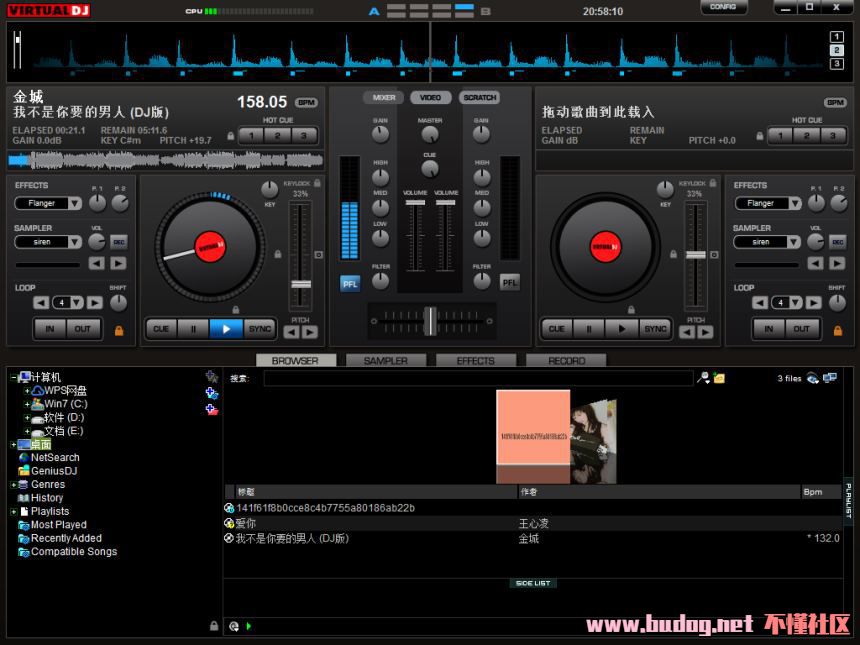Click the left deck BPM tap button
The image size is (860, 645).
pos(306,103)
